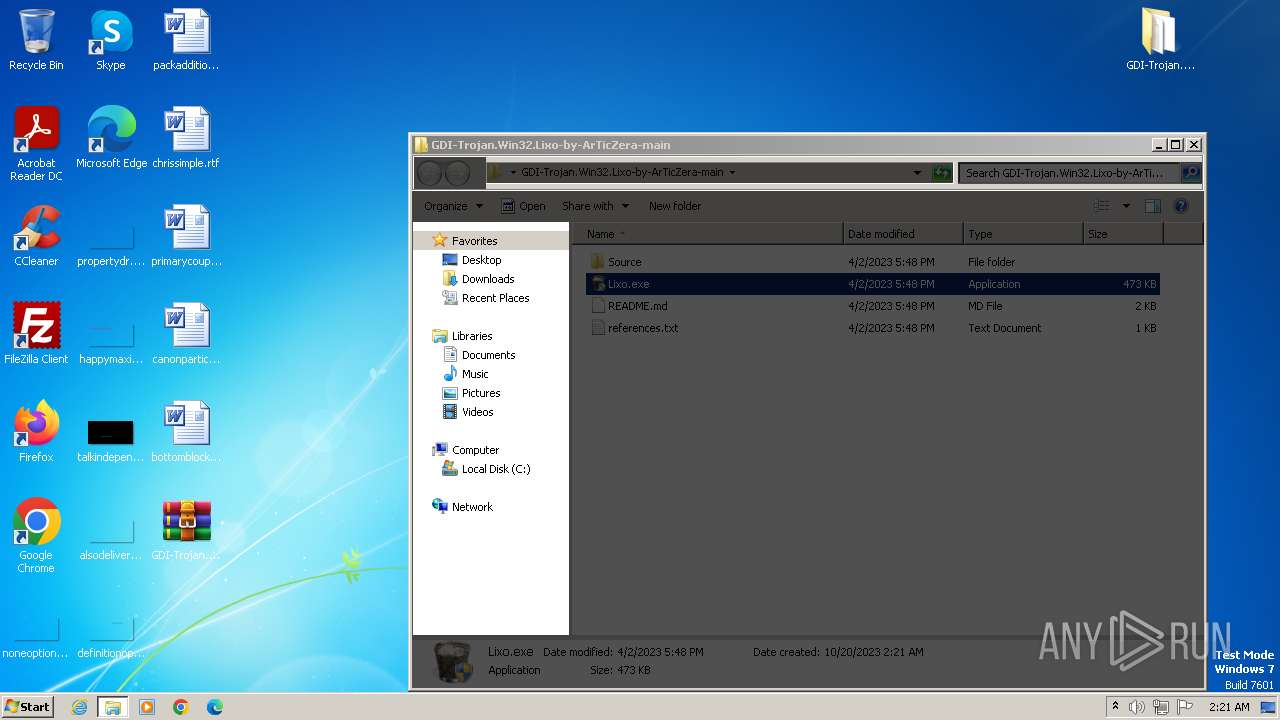1280x720 pixels.
Task: Expand the address bar history dropdown
Action: (917, 172)
